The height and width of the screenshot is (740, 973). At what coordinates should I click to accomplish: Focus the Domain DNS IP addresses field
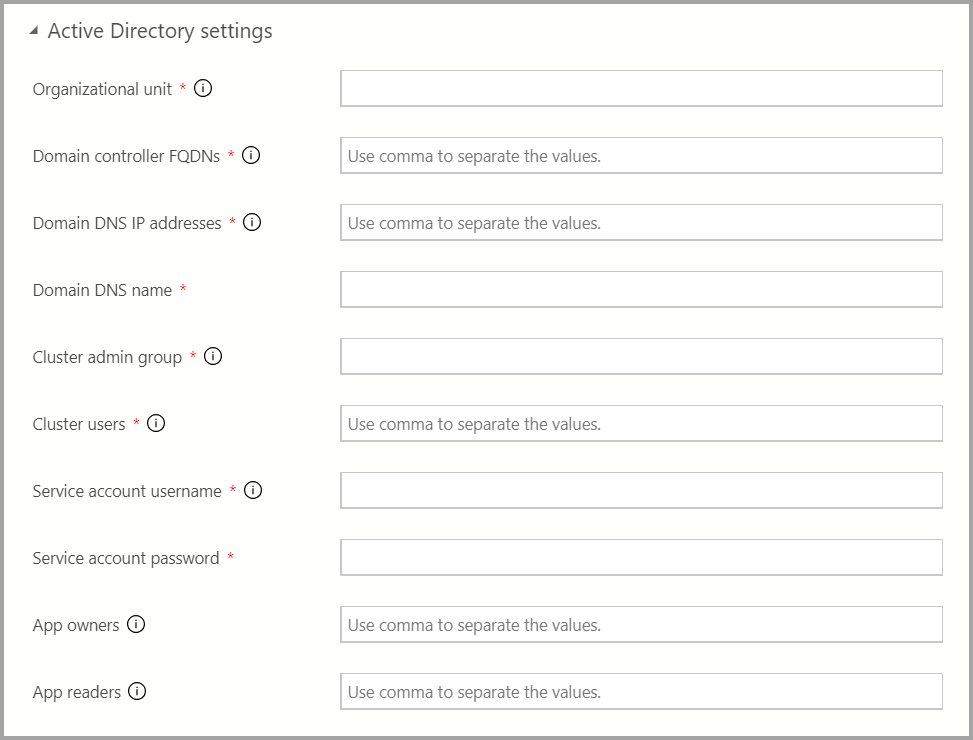[641, 222]
